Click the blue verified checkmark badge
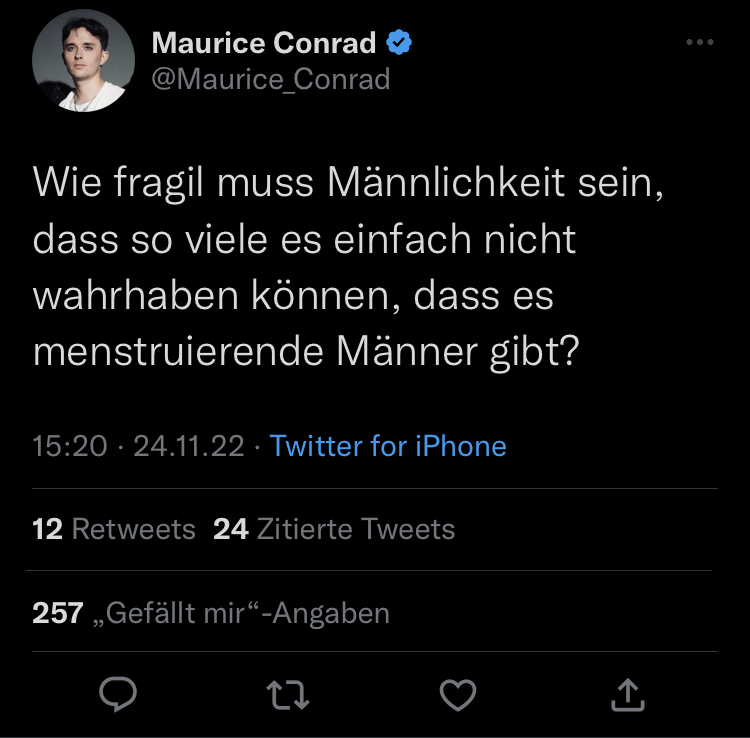The image size is (750, 738). [x=400, y=43]
